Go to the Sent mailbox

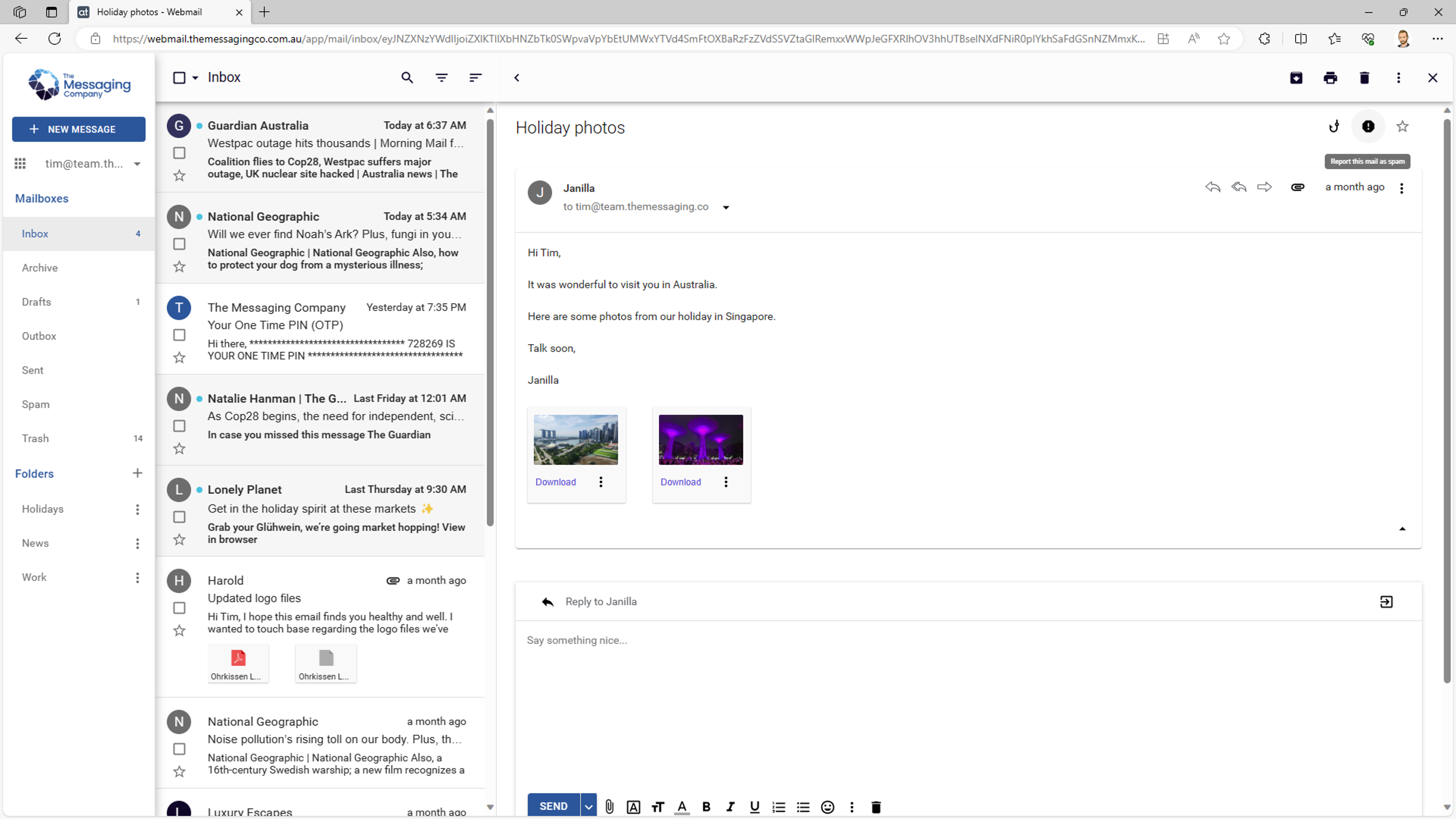[x=78, y=370]
